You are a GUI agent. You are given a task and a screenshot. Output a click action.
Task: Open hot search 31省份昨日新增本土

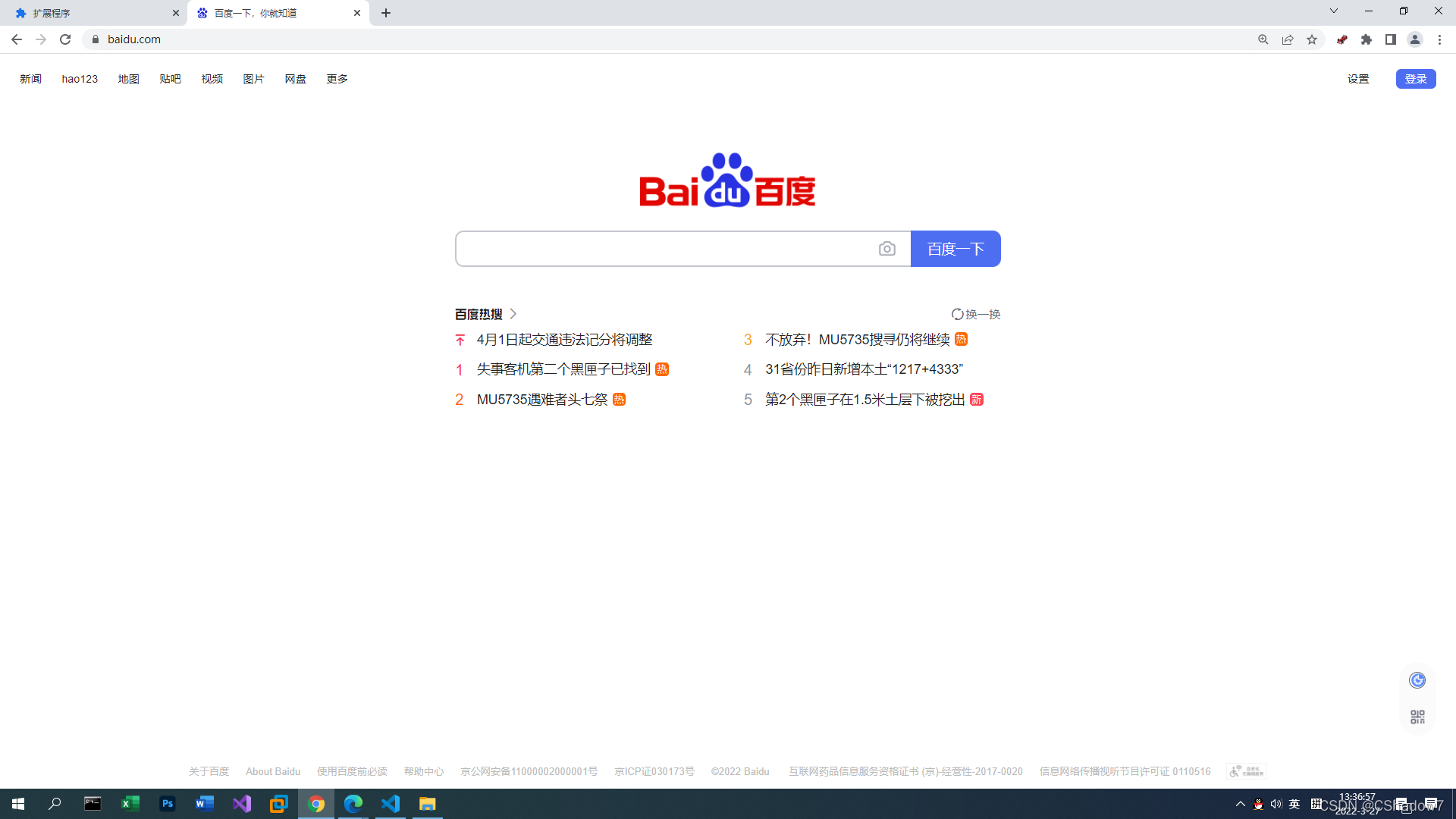[x=864, y=369]
